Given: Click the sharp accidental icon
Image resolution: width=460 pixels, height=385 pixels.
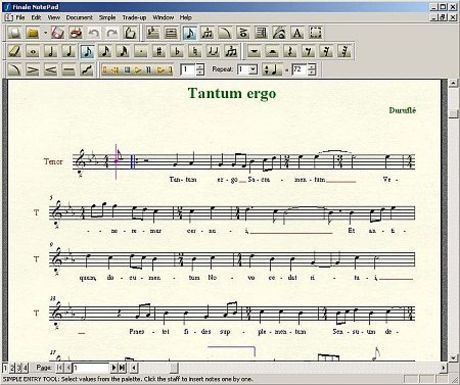Looking at the screenshot, I should pos(159,51).
